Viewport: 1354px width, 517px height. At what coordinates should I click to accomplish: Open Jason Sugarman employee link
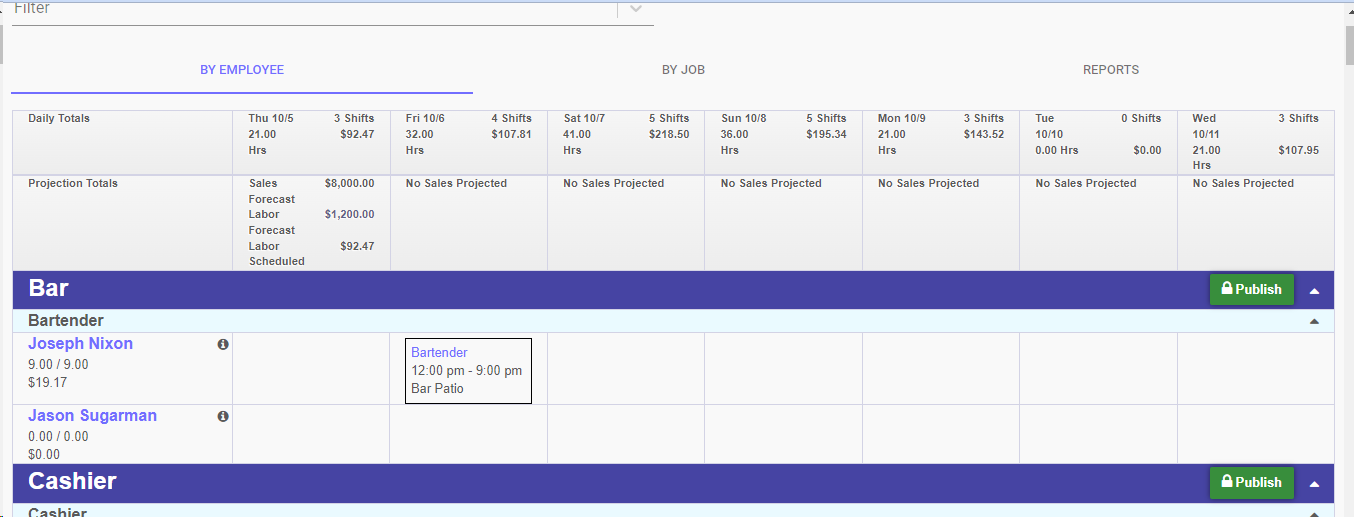tap(92, 416)
